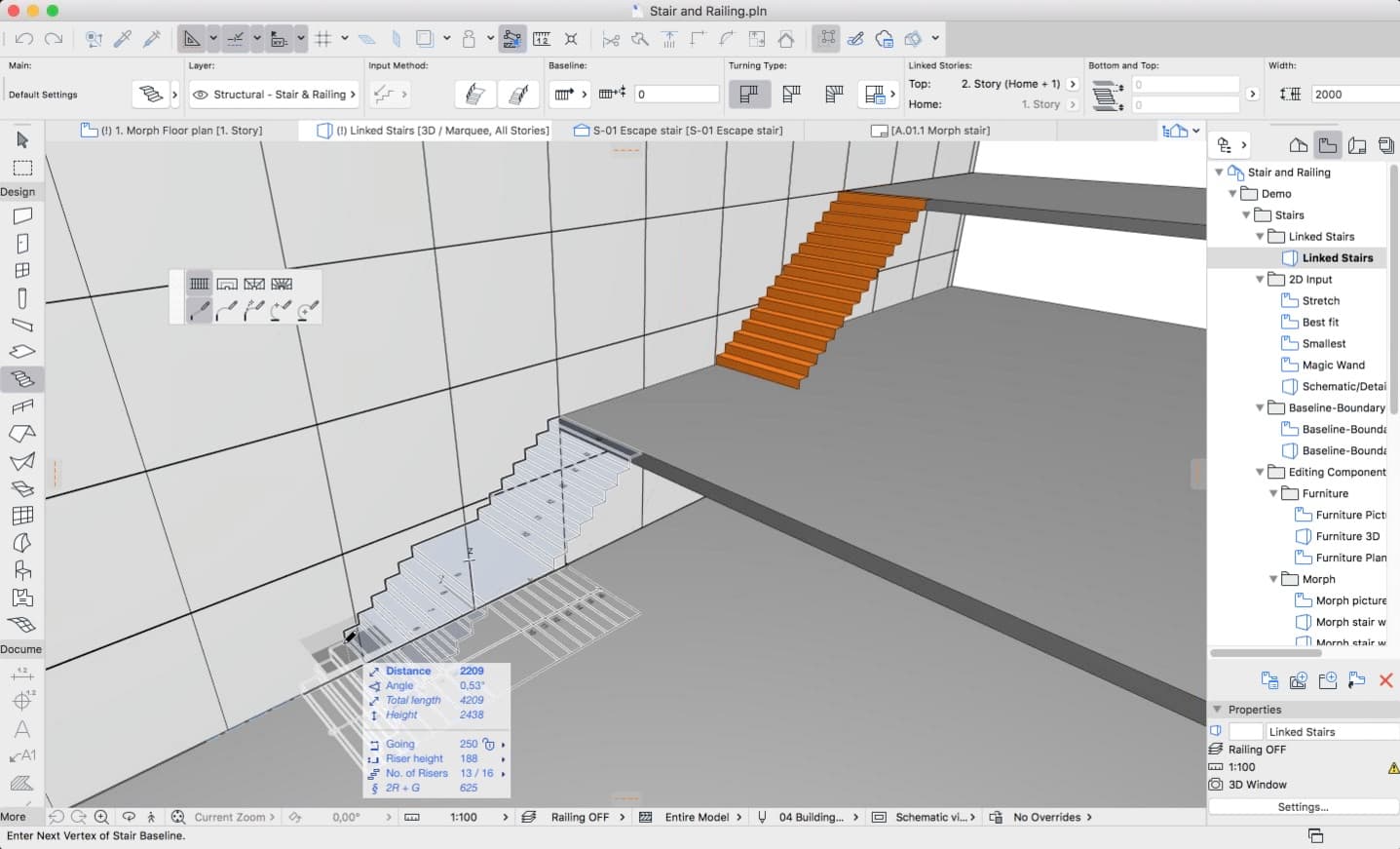Select the Magic Wand view in Navigator
The width and height of the screenshot is (1400, 849).
pos(1333,366)
